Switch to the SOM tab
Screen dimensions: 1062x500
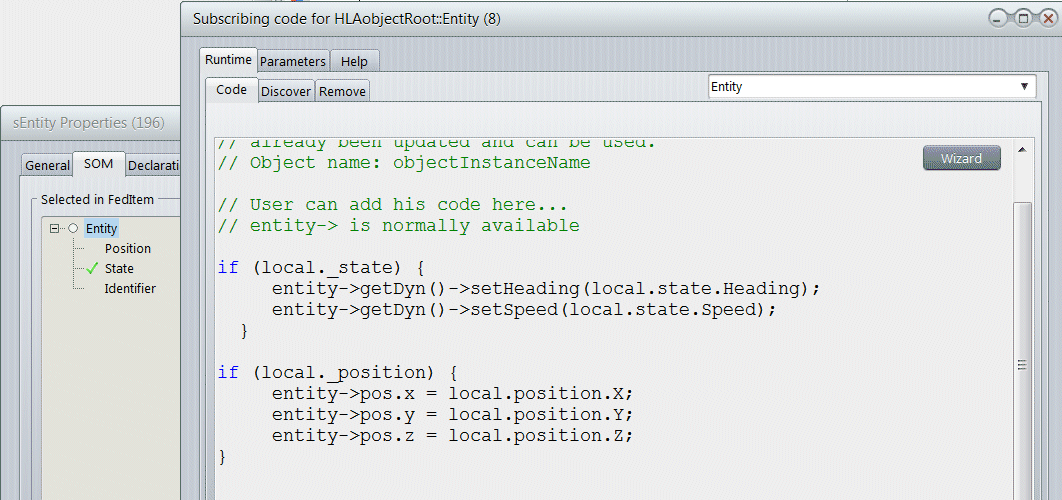coord(98,165)
